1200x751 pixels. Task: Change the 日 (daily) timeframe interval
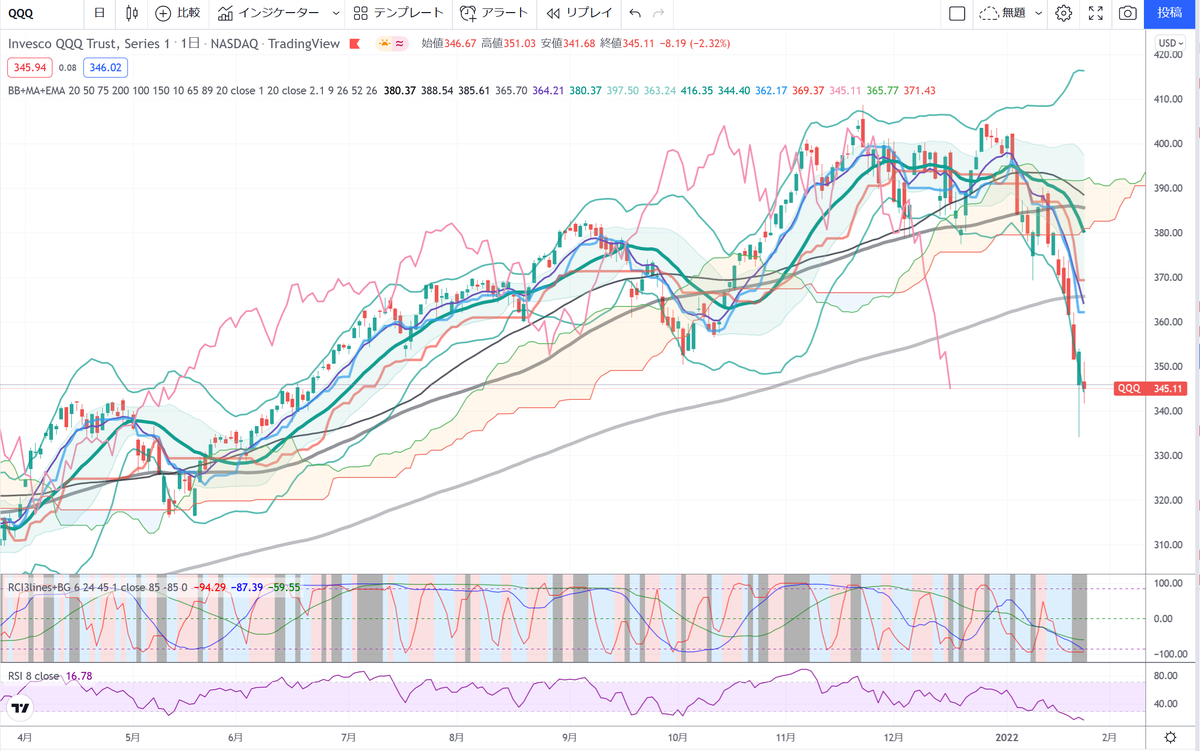click(98, 13)
